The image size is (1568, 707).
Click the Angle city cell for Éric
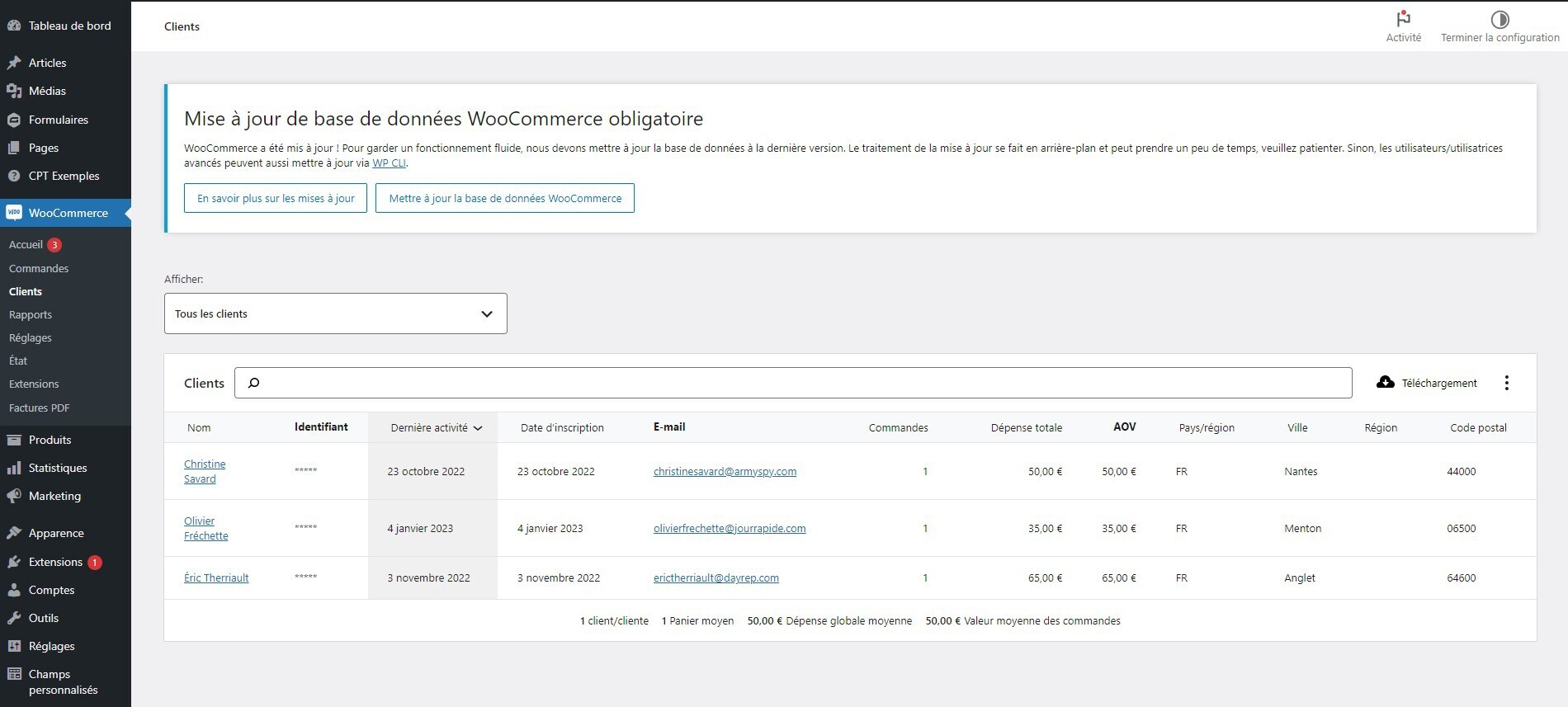coord(1300,577)
